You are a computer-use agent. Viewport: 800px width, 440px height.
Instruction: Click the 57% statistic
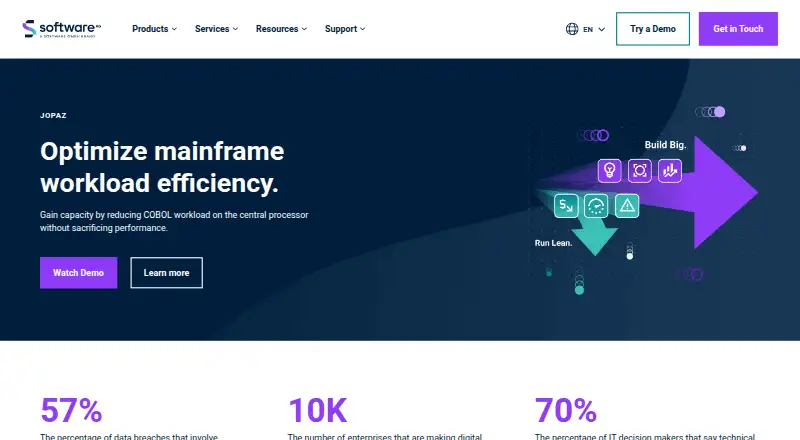(71, 410)
